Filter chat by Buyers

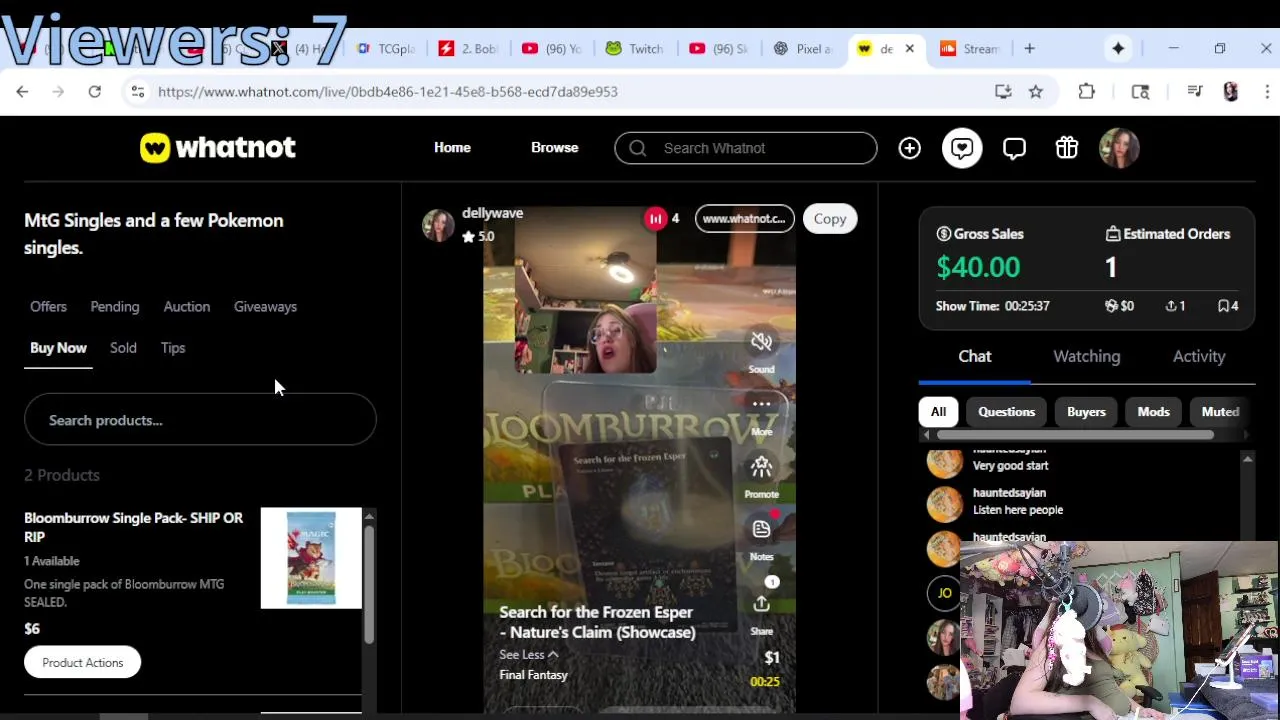pos(1086,412)
